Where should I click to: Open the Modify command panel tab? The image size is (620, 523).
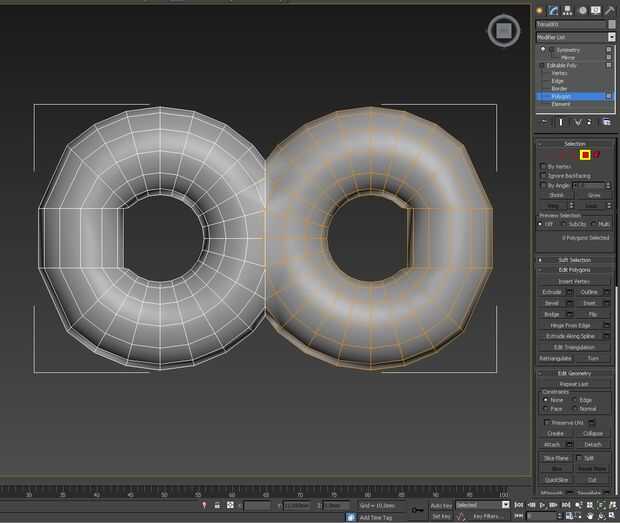(553, 9)
